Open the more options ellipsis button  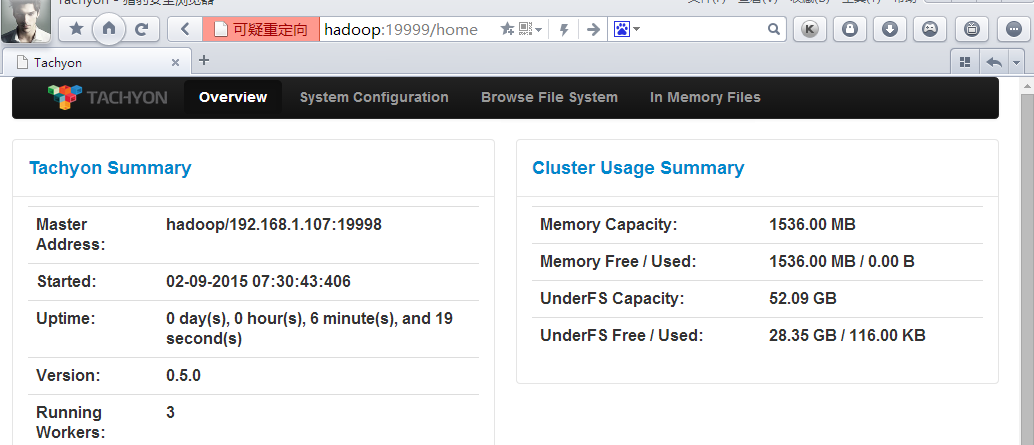[x=1014, y=29]
